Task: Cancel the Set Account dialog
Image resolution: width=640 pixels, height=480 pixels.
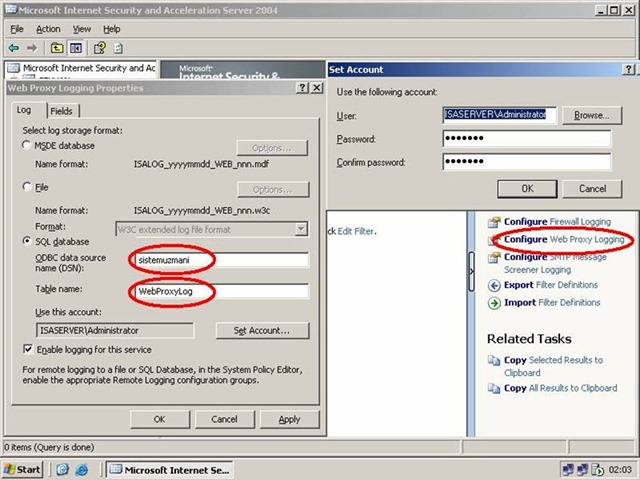Action: coord(592,189)
